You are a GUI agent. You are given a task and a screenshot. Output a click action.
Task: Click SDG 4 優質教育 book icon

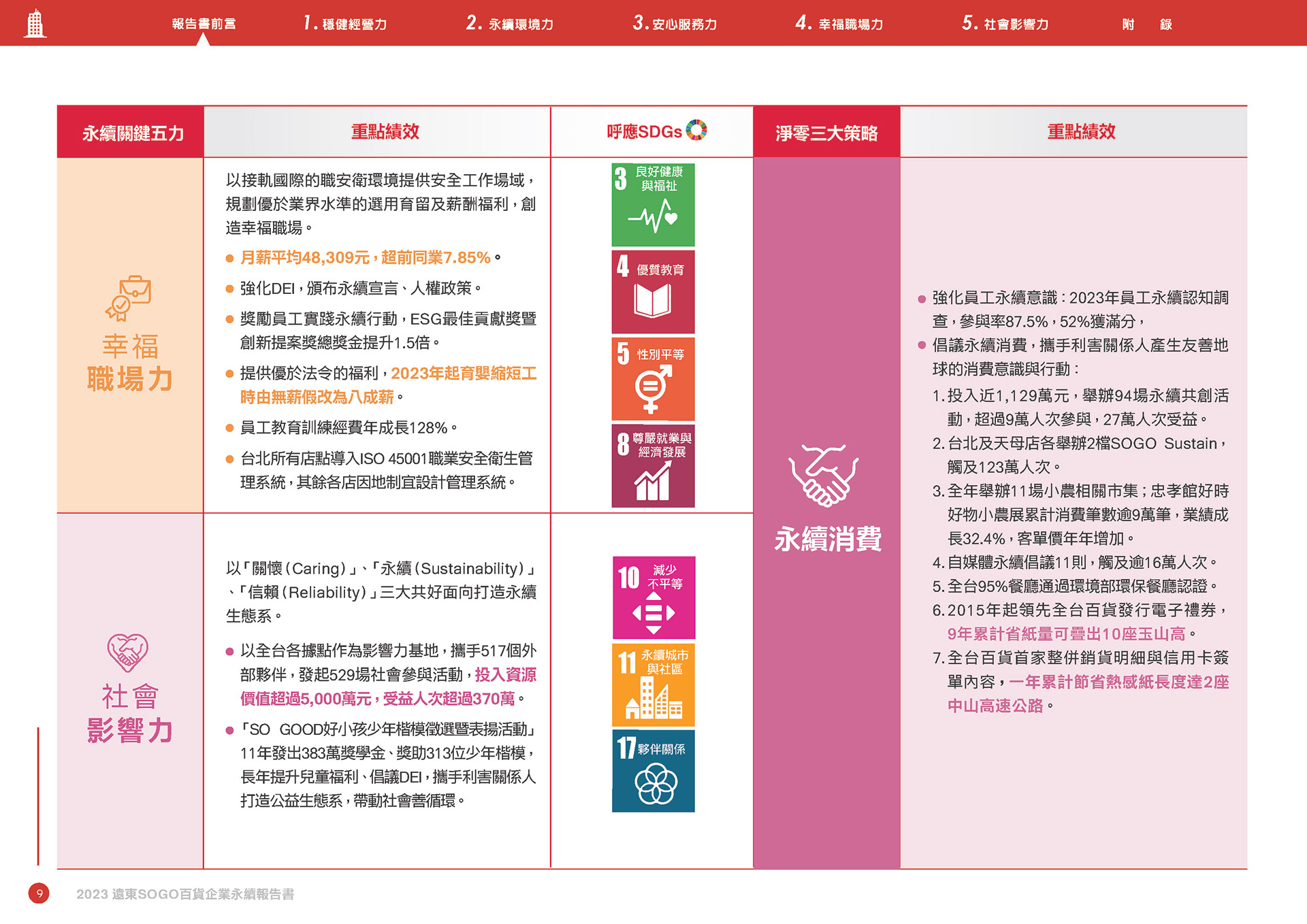click(653, 292)
